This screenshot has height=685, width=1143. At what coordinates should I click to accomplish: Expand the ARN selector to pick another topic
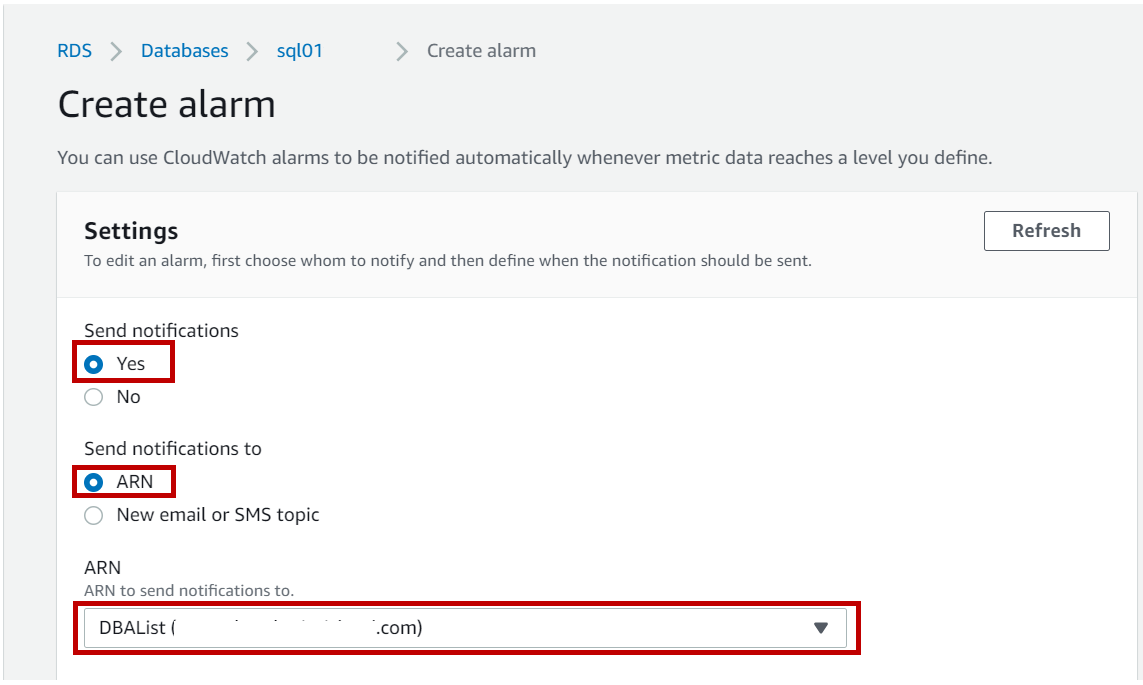822,628
